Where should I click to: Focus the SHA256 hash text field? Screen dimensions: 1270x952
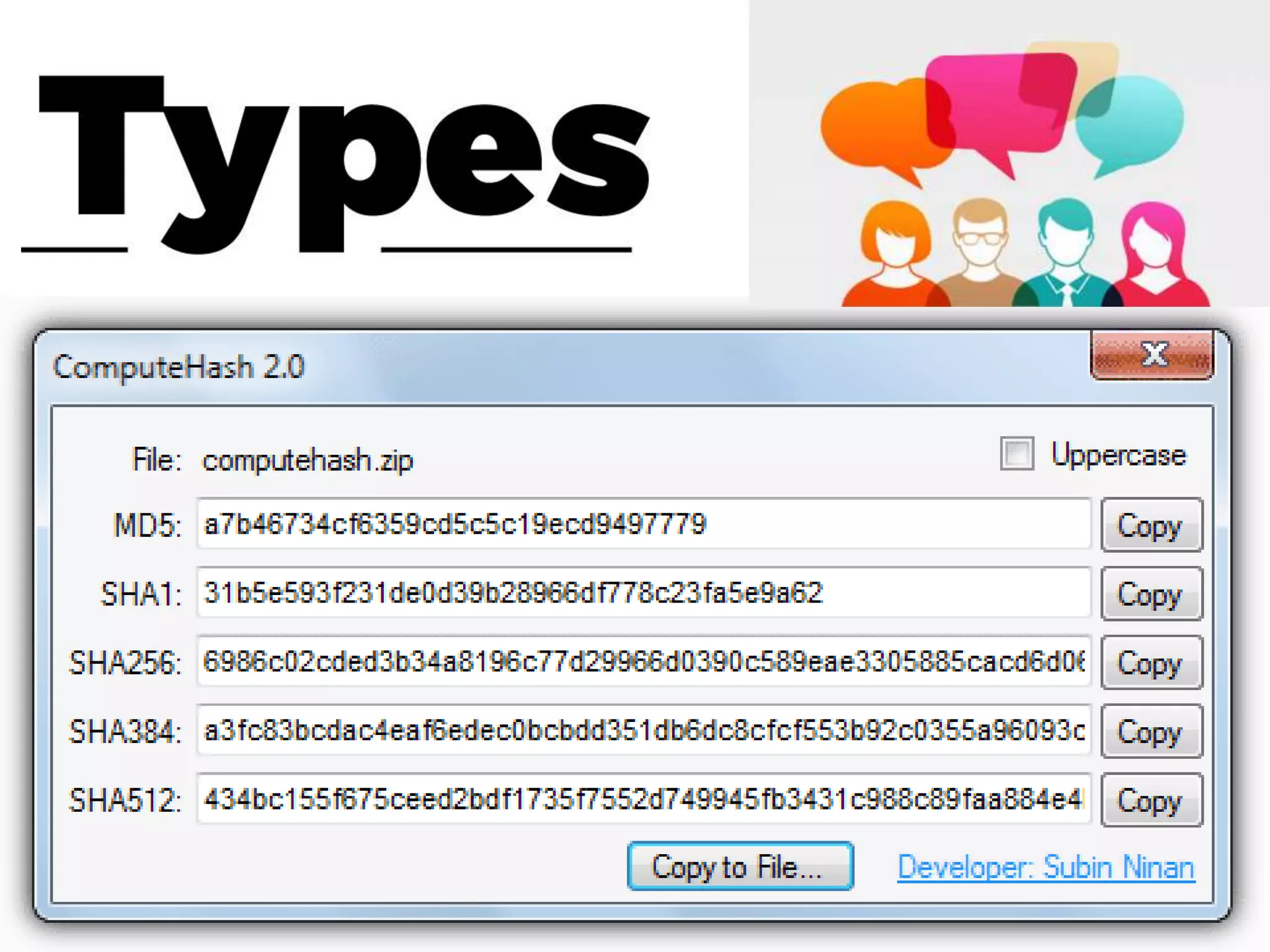[x=642, y=662]
